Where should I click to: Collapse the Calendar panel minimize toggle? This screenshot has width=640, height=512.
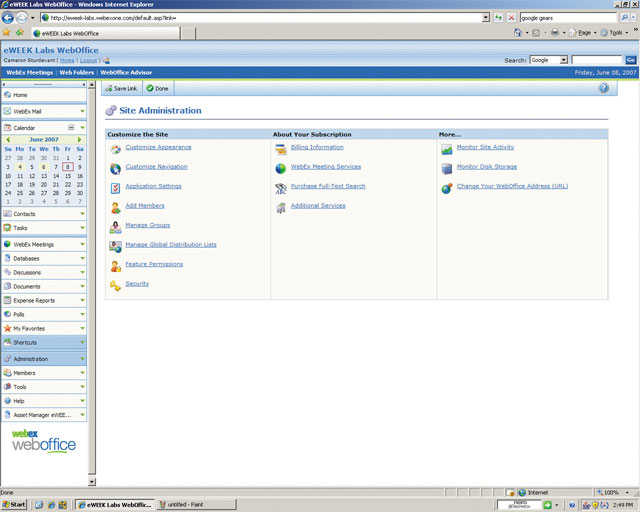tap(71, 127)
